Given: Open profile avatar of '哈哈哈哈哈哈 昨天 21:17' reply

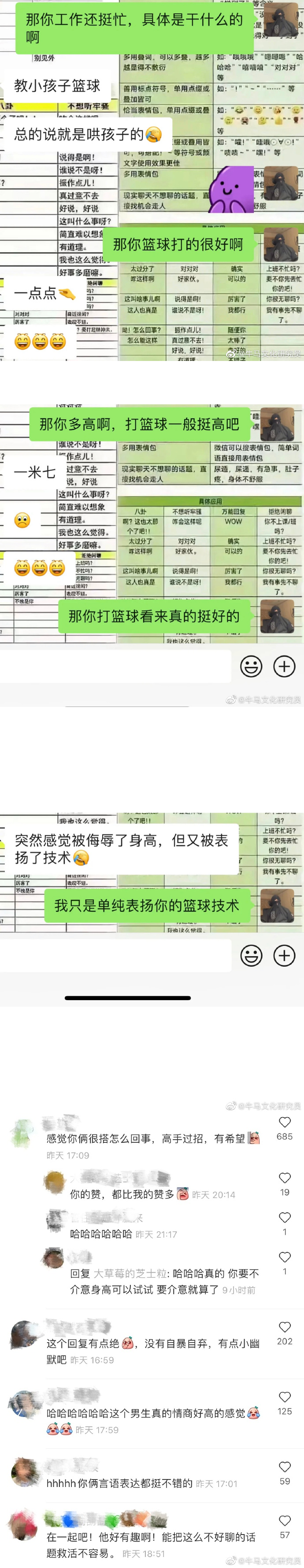Looking at the screenshot, I should (56, 1220).
